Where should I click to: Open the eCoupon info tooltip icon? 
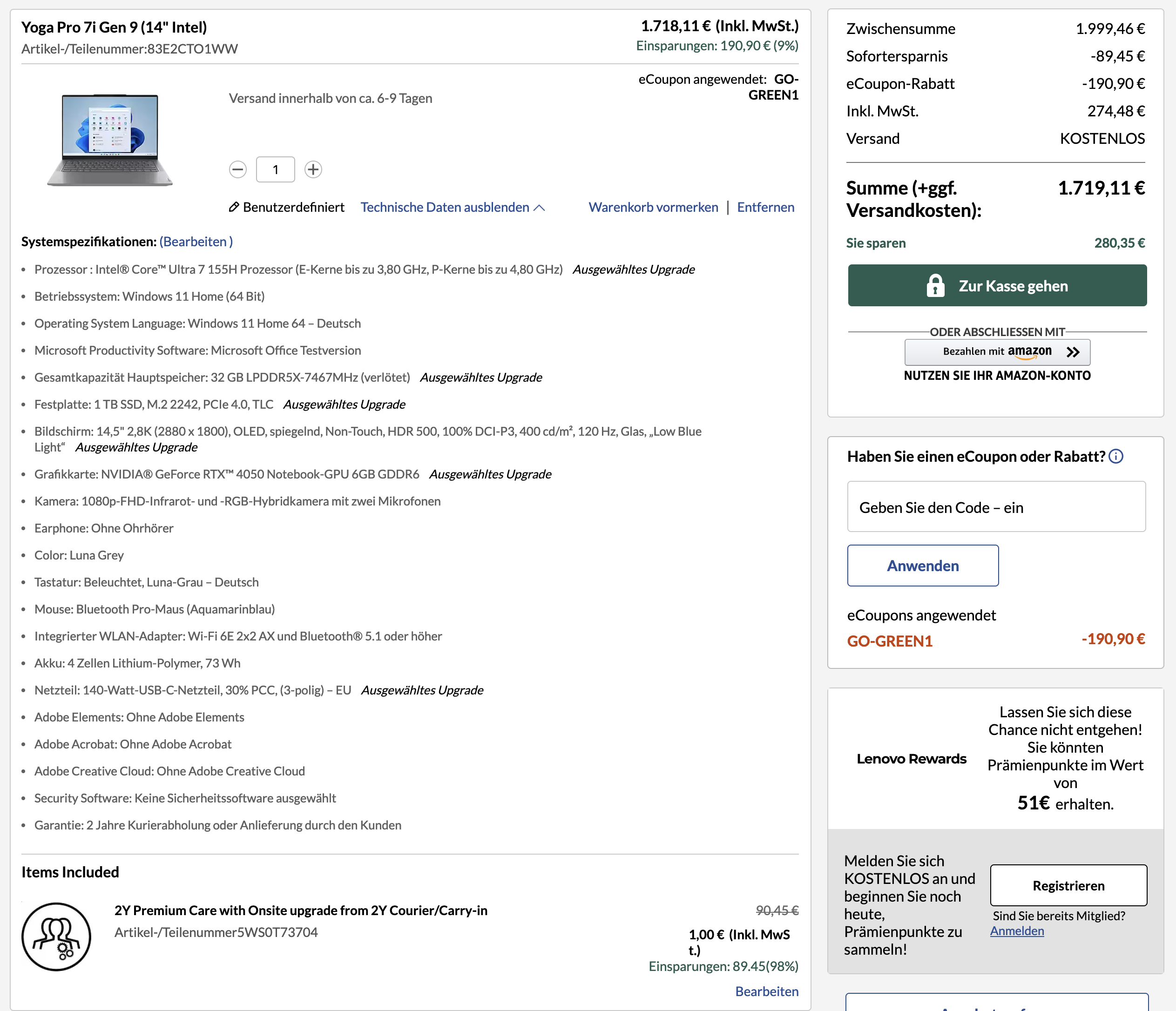pyautogui.click(x=1115, y=456)
